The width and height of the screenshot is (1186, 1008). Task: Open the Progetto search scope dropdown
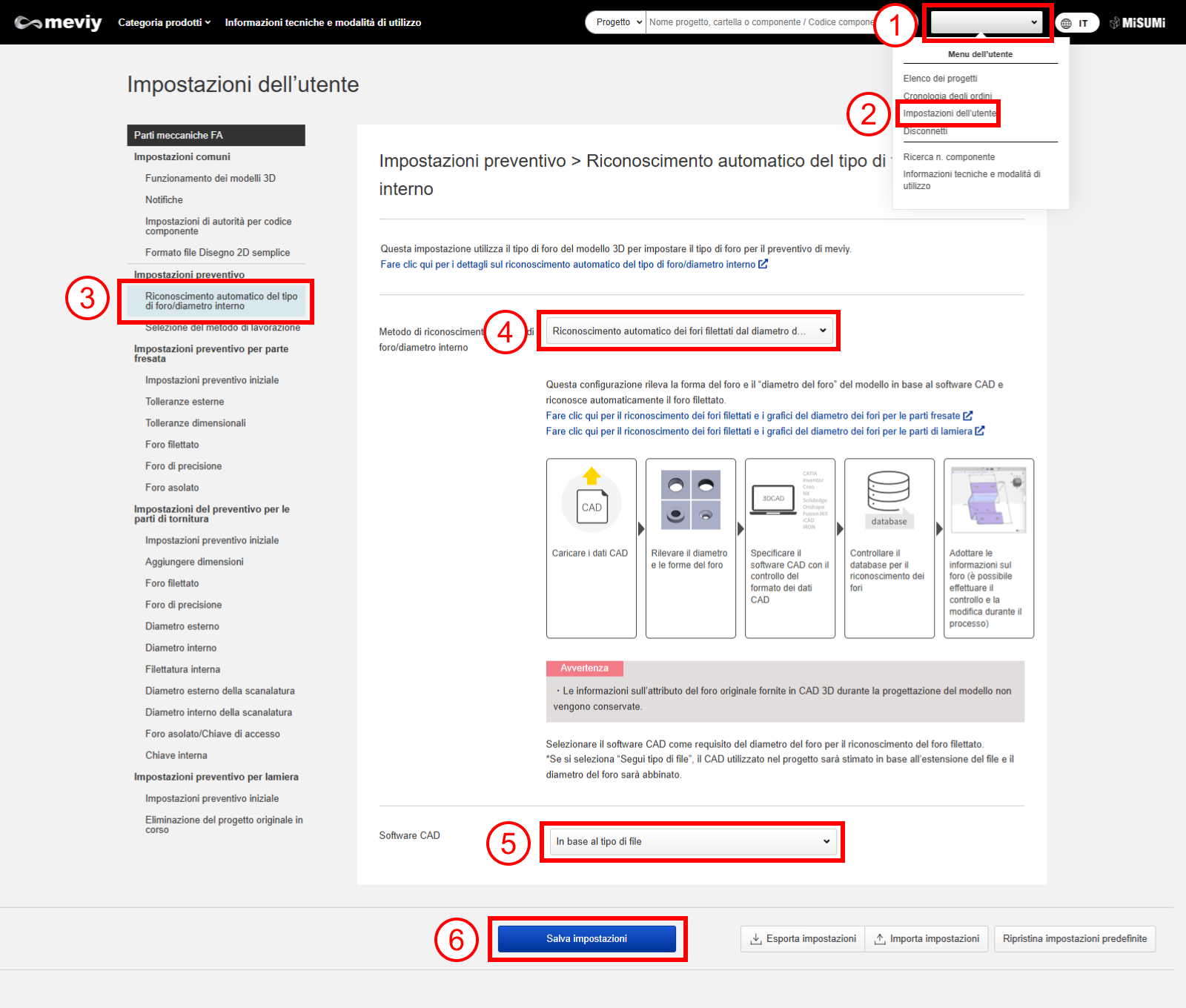(x=617, y=22)
